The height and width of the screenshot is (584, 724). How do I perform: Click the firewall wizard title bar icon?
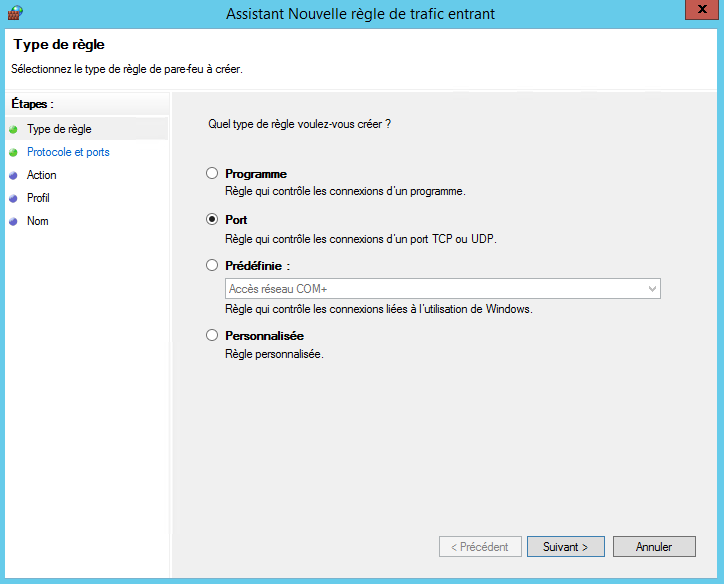[14, 13]
